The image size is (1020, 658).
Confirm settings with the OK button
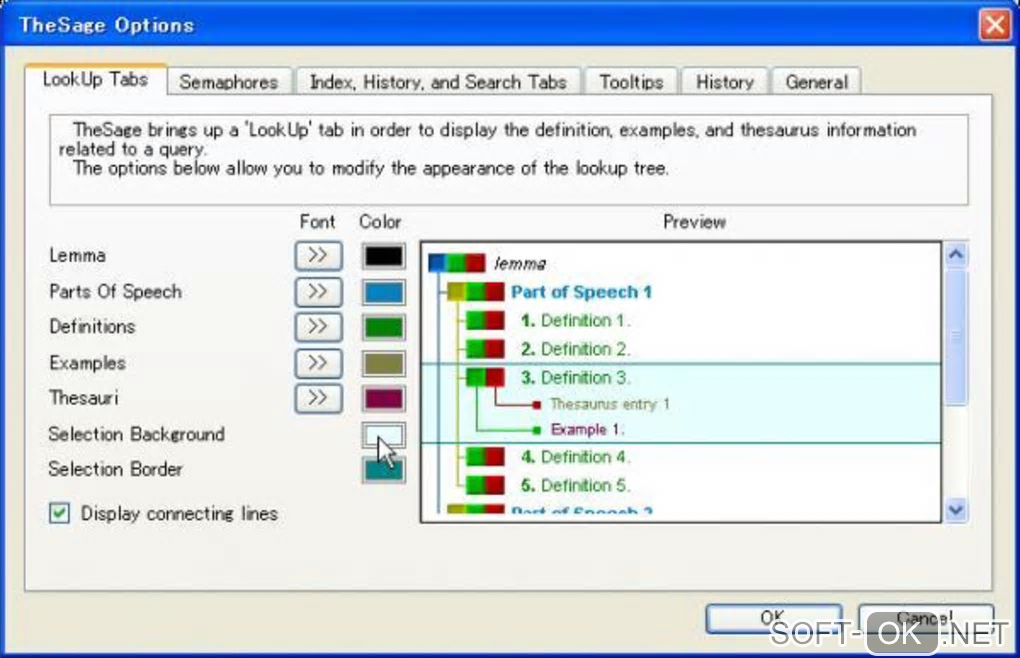point(773,618)
